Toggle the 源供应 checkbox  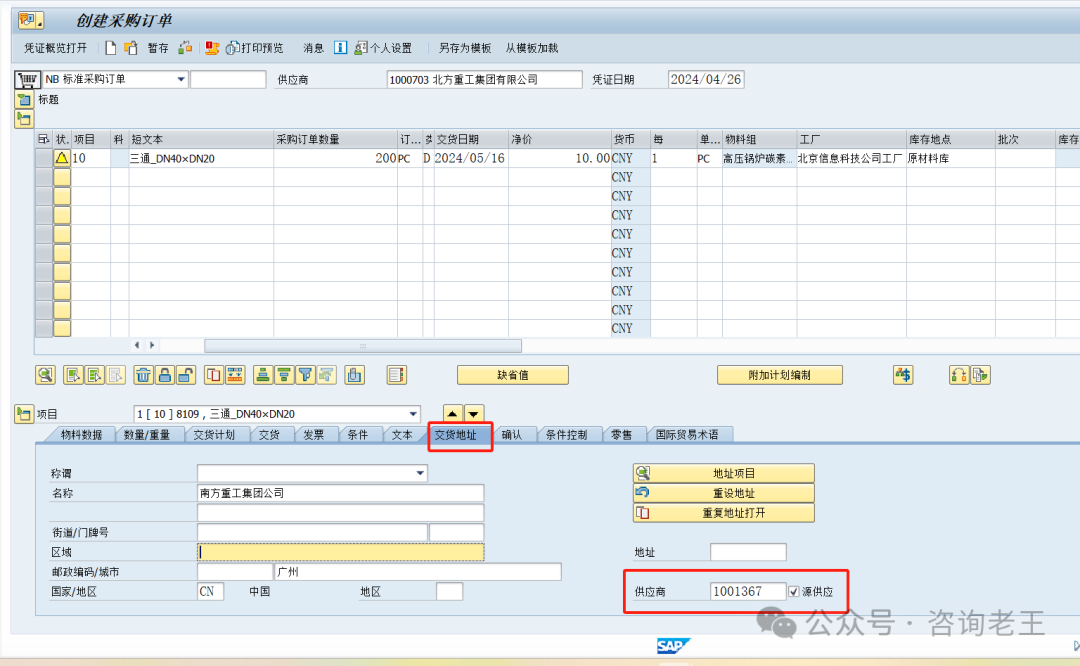coord(794,592)
